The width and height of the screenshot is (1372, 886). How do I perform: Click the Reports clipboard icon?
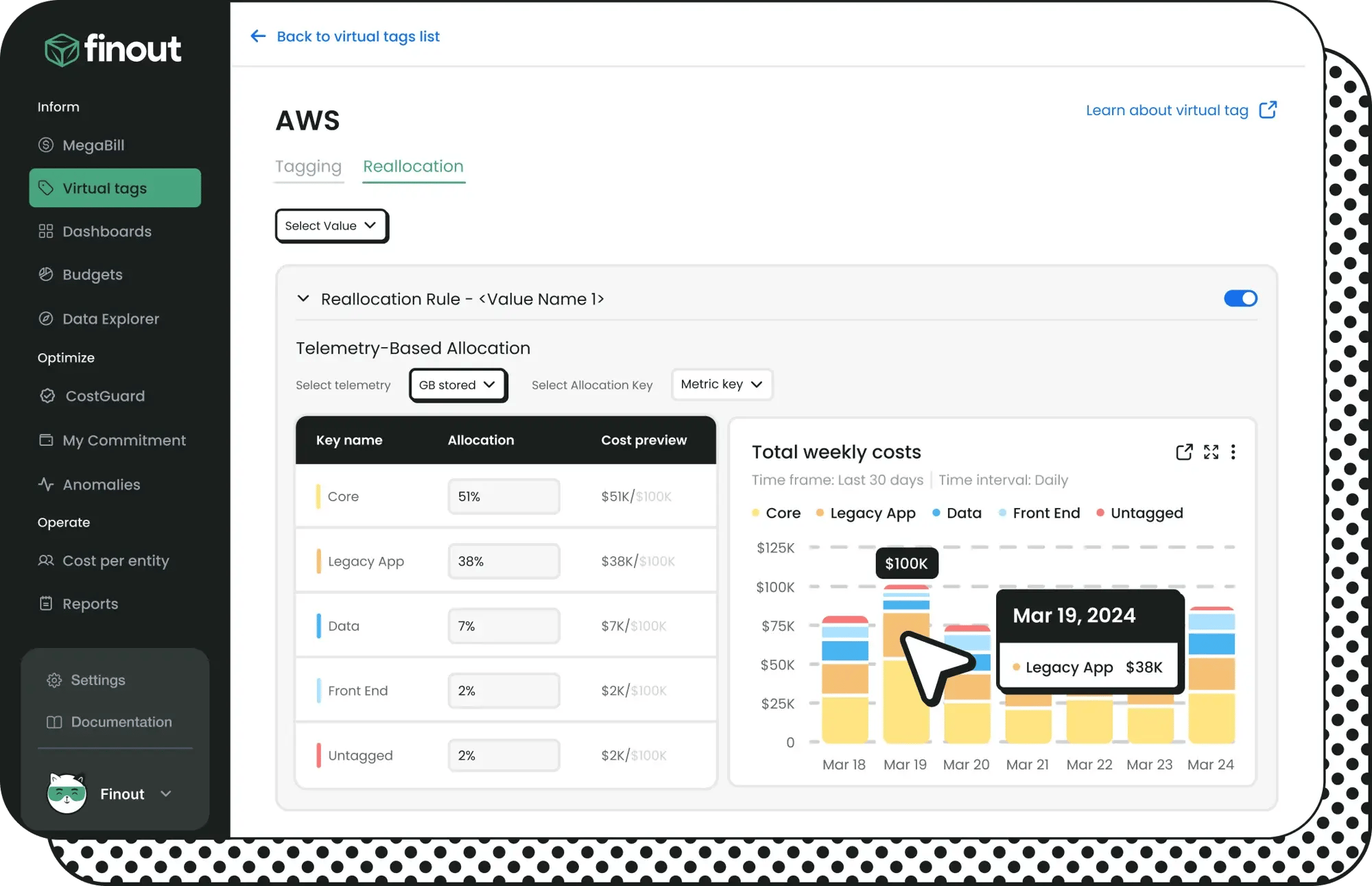click(46, 603)
